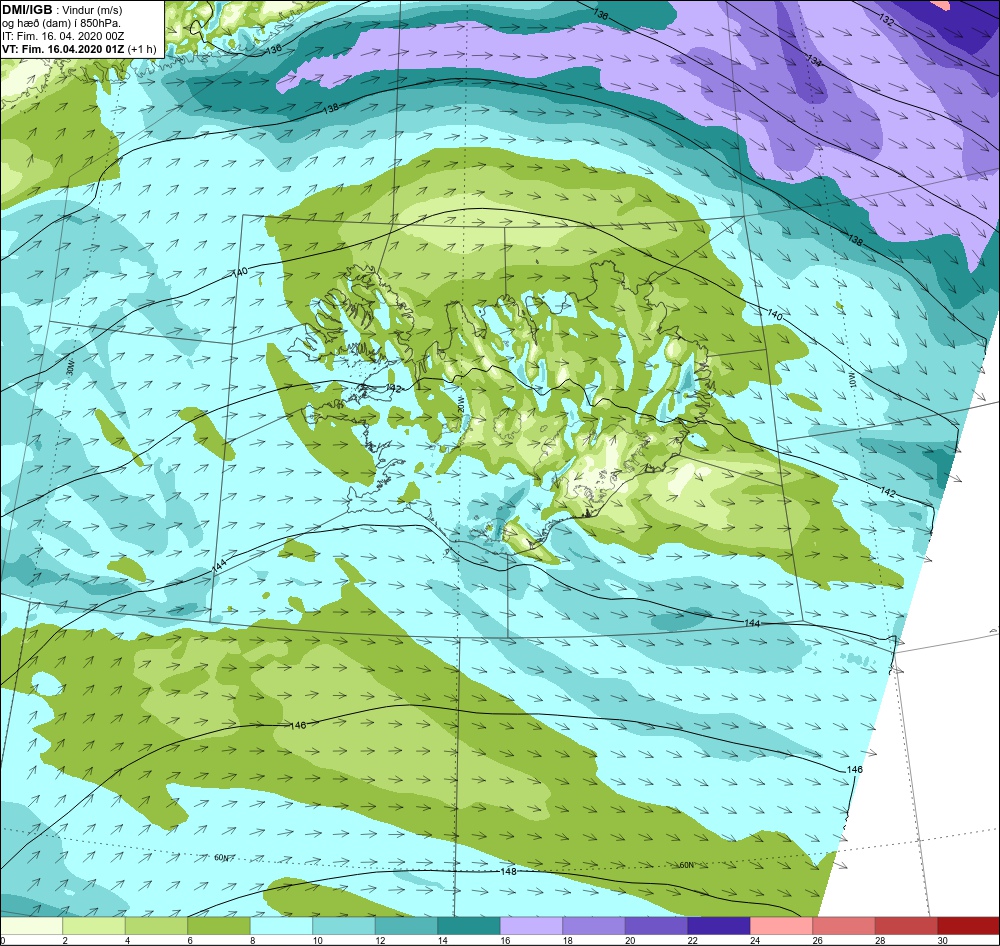
Task: Click the 'Vindur (m/s)' label
Action: [x=94, y=11]
